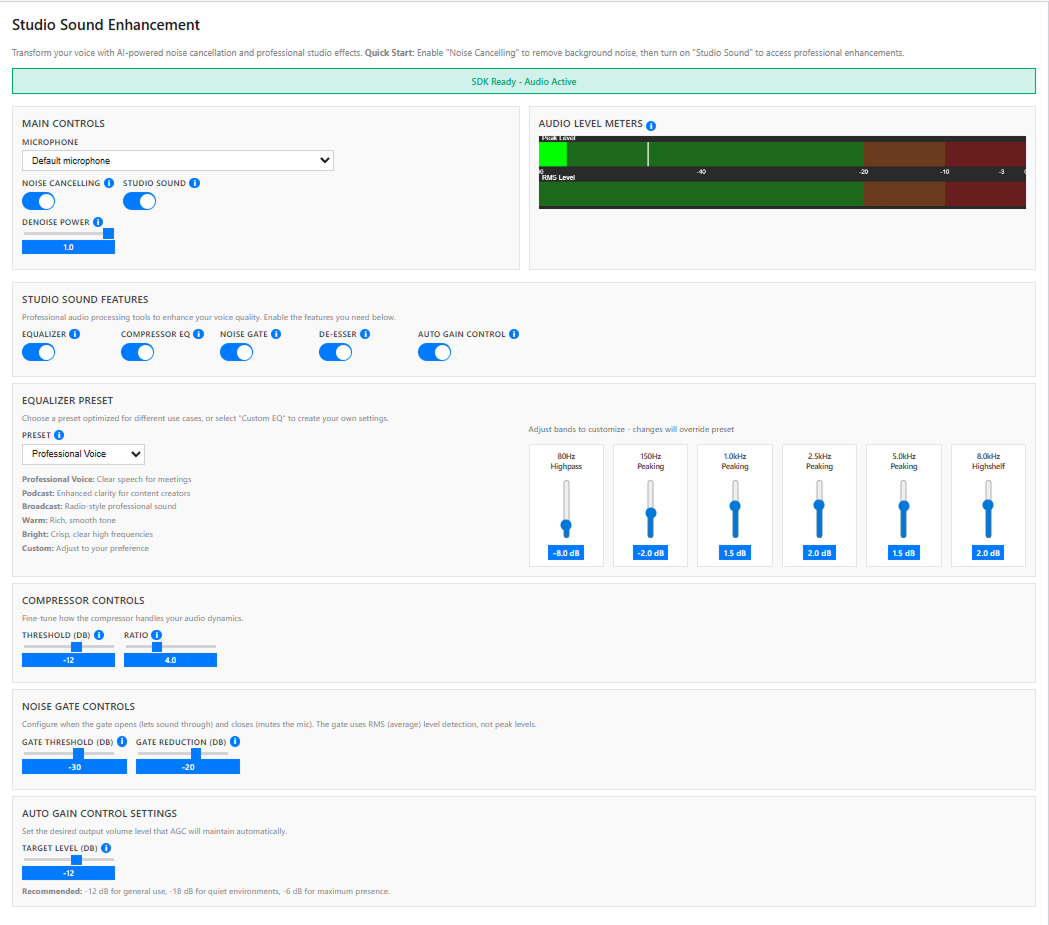Click the AGC Target Level slider
The image size is (1049, 925).
[x=68, y=859]
